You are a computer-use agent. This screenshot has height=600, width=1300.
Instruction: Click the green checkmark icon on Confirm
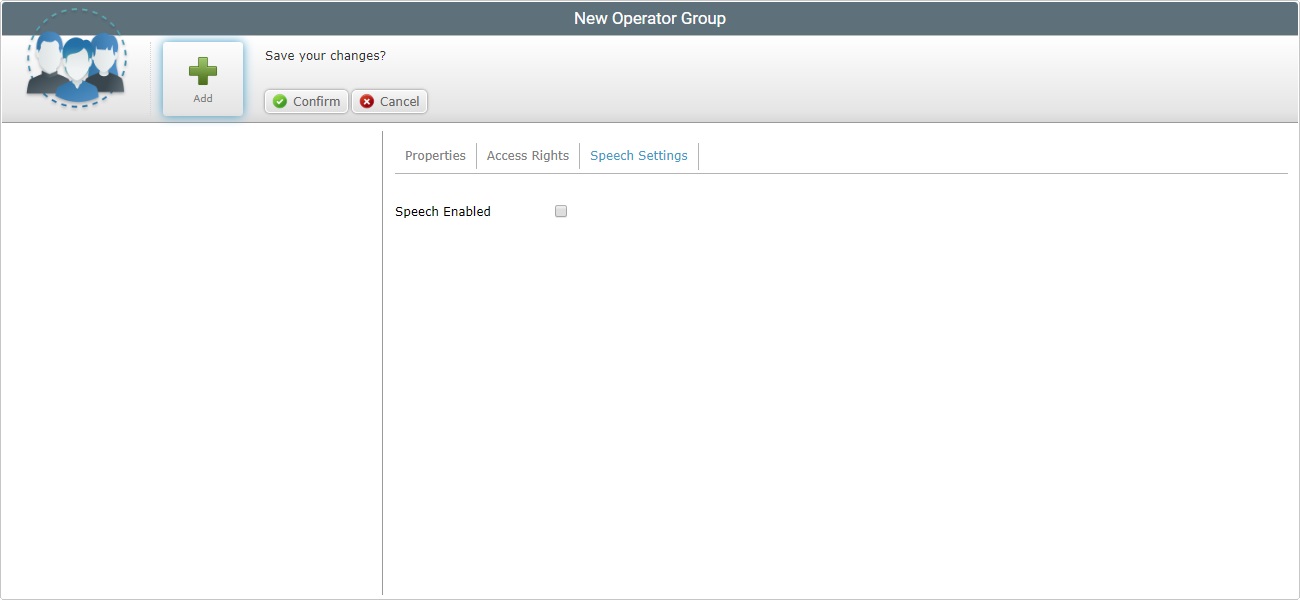[x=280, y=101]
